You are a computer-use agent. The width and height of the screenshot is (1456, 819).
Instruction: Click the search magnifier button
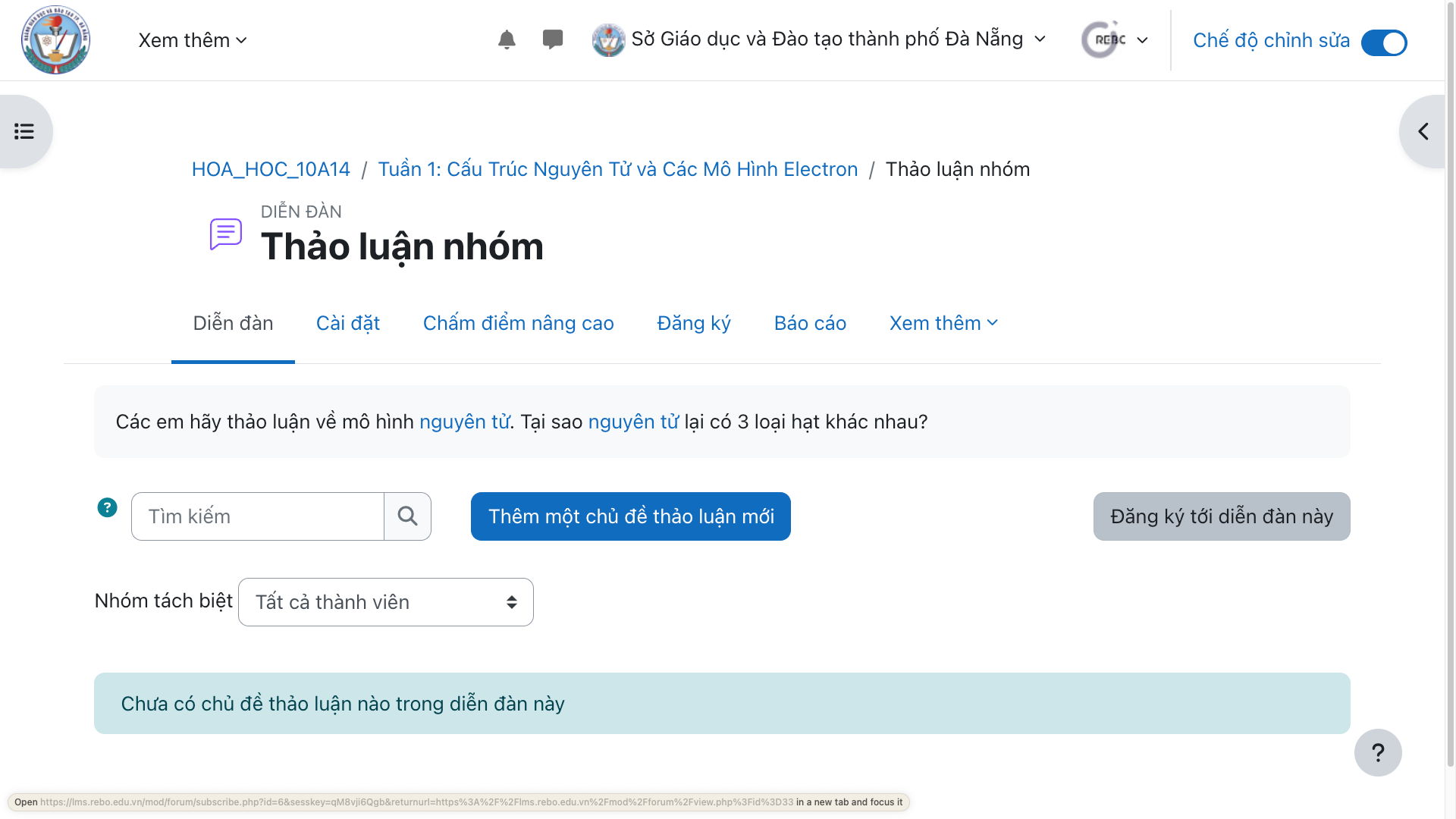tap(407, 516)
